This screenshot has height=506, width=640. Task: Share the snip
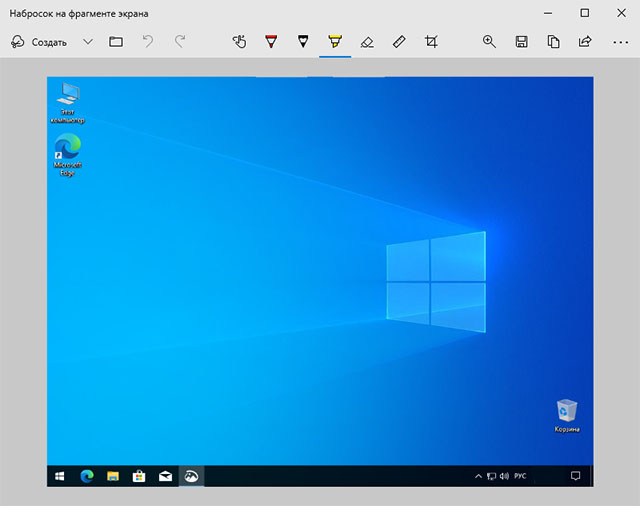585,42
